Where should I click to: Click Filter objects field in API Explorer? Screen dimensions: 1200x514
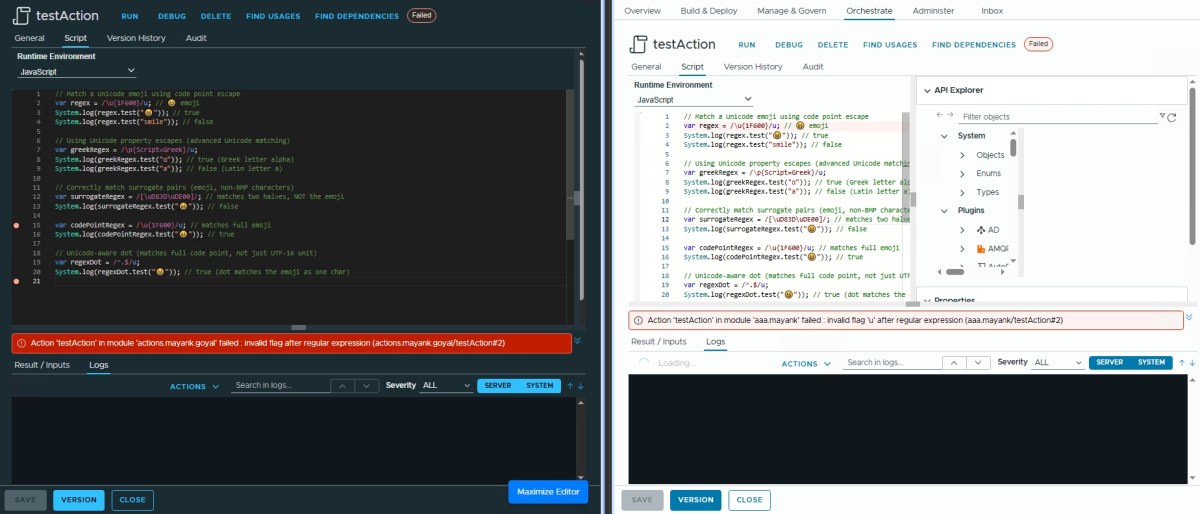[1058, 117]
